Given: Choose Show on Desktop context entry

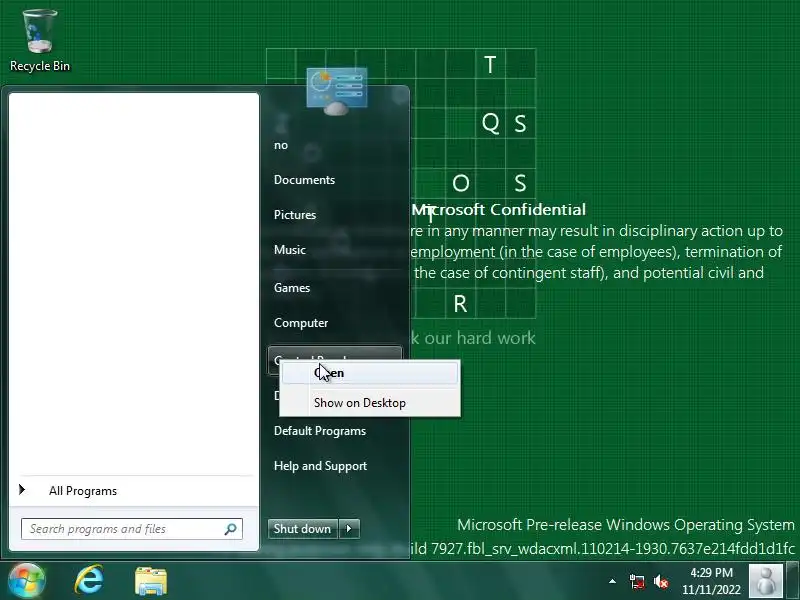Looking at the screenshot, I should coord(370,403).
